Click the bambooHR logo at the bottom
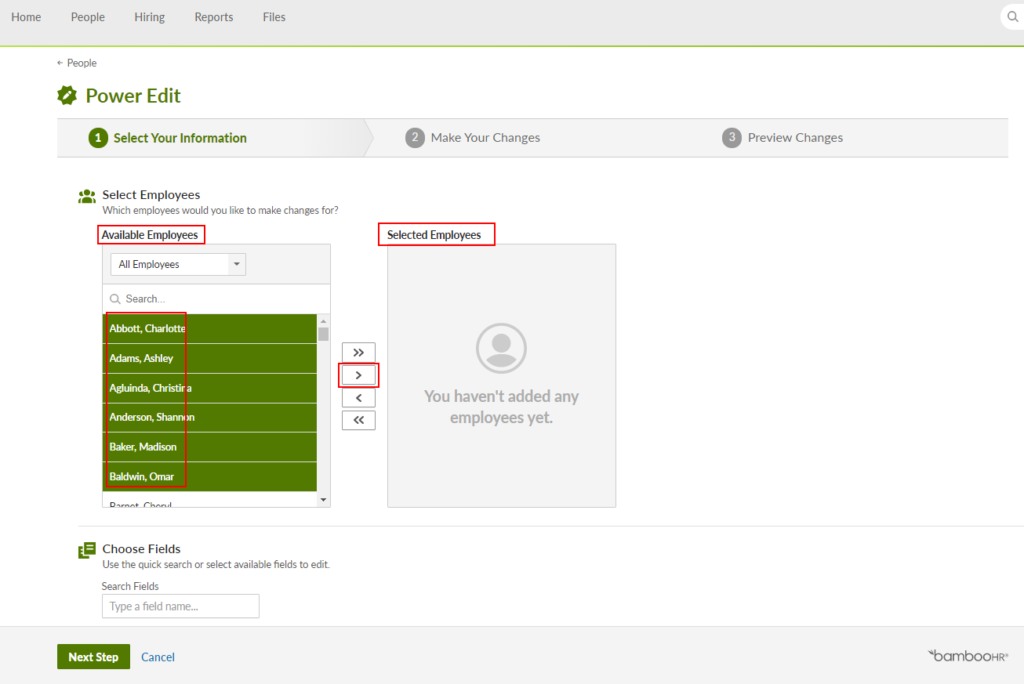The height and width of the screenshot is (684, 1024). [x=966, y=656]
